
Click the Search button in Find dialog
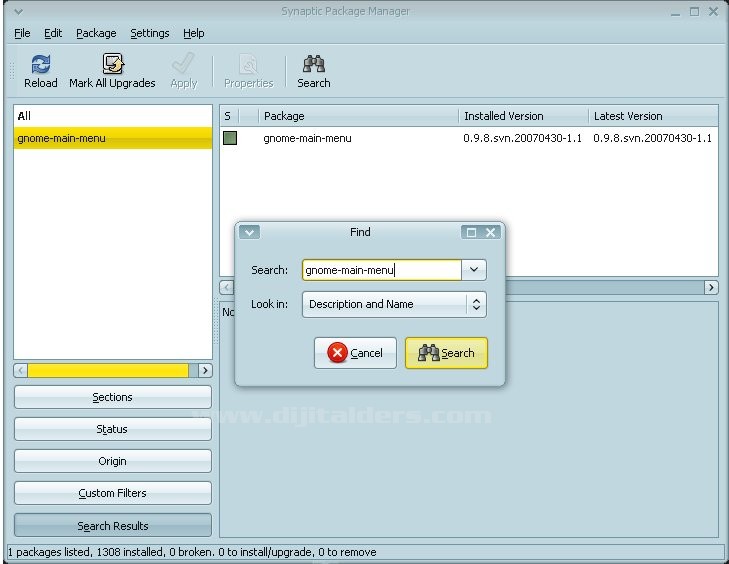(x=446, y=353)
